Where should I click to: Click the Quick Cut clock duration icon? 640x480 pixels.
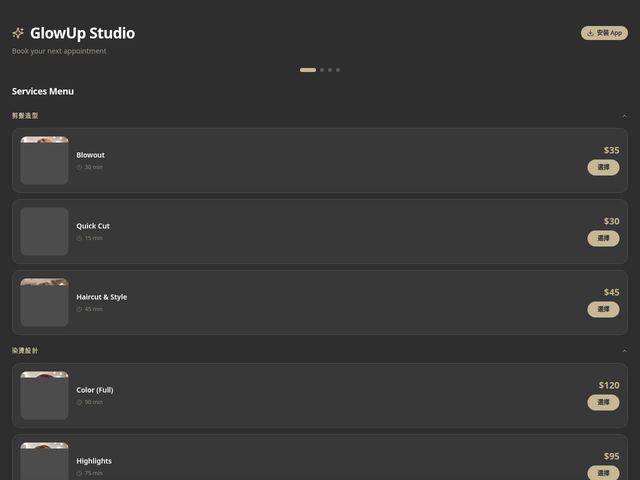(79, 238)
